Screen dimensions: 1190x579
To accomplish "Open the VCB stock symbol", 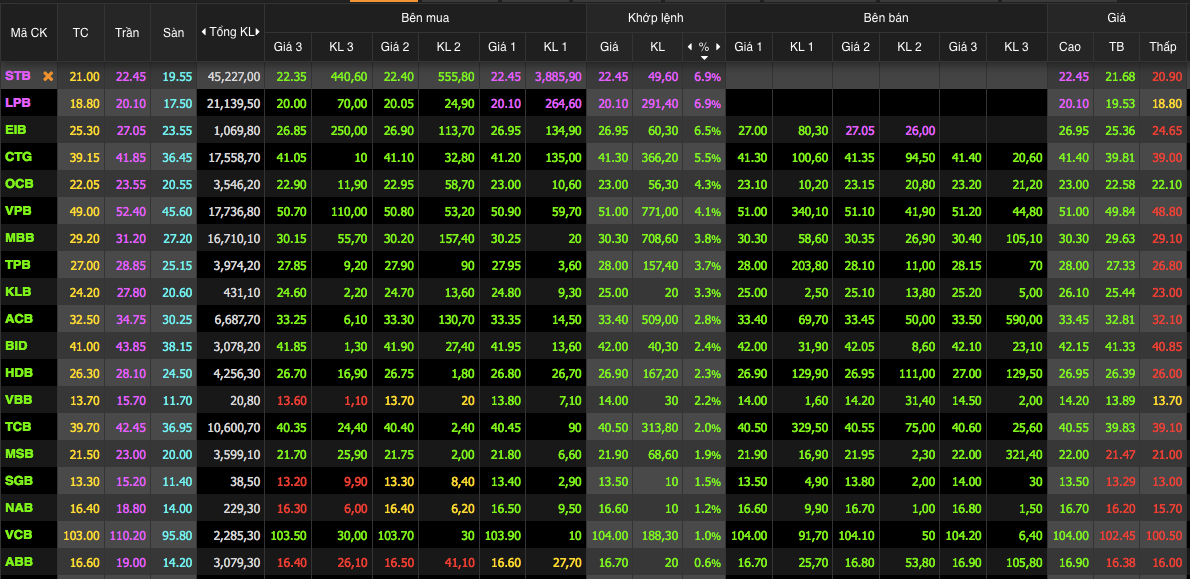I will pos(18,535).
